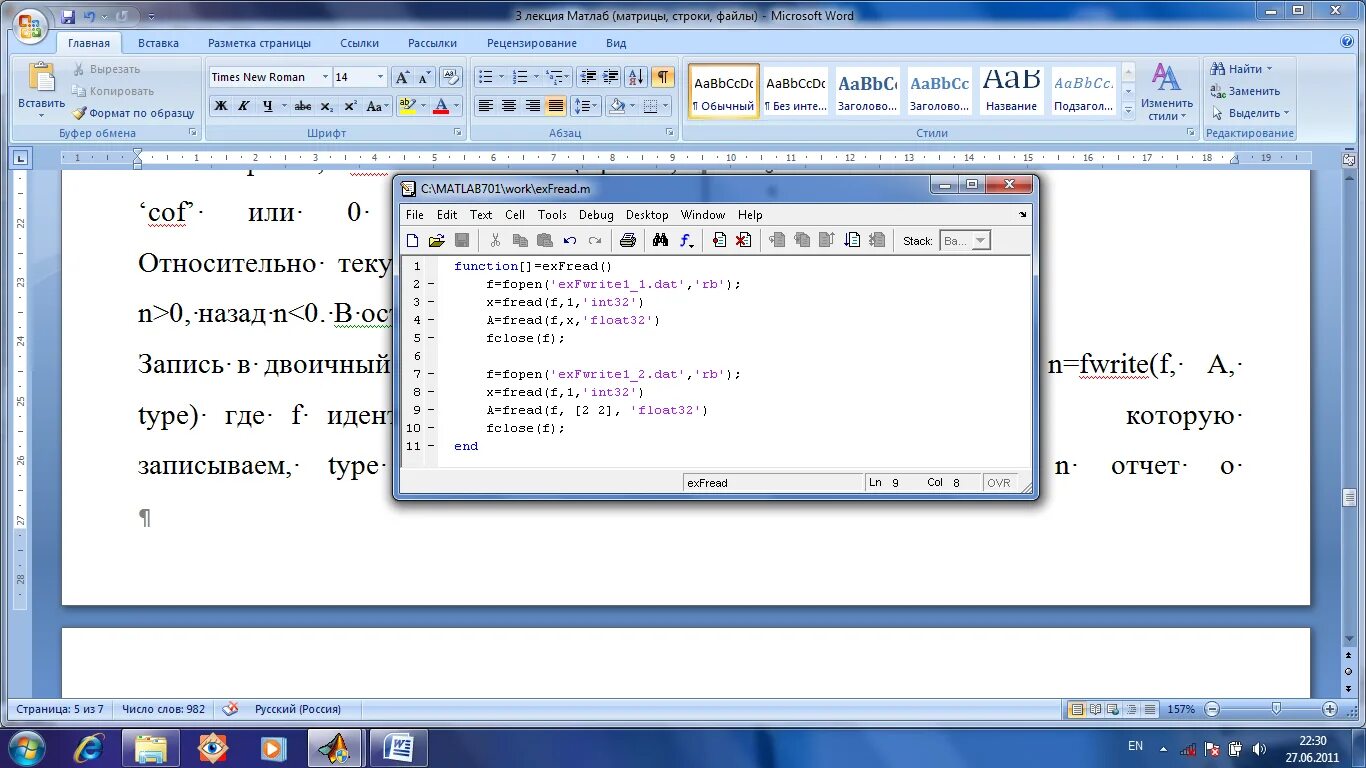Toggle show paragraph marks ¶ button
Screen dimensions: 1366x768
(x=663, y=77)
